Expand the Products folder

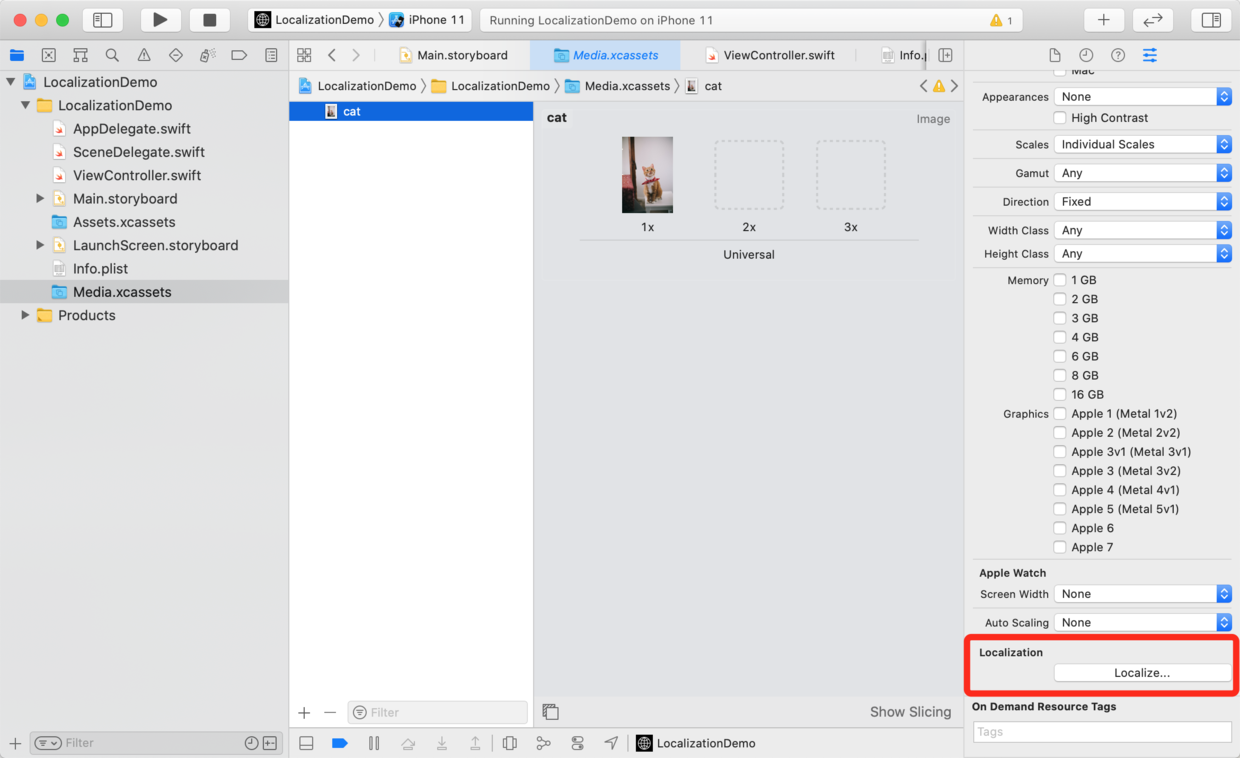pos(25,315)
